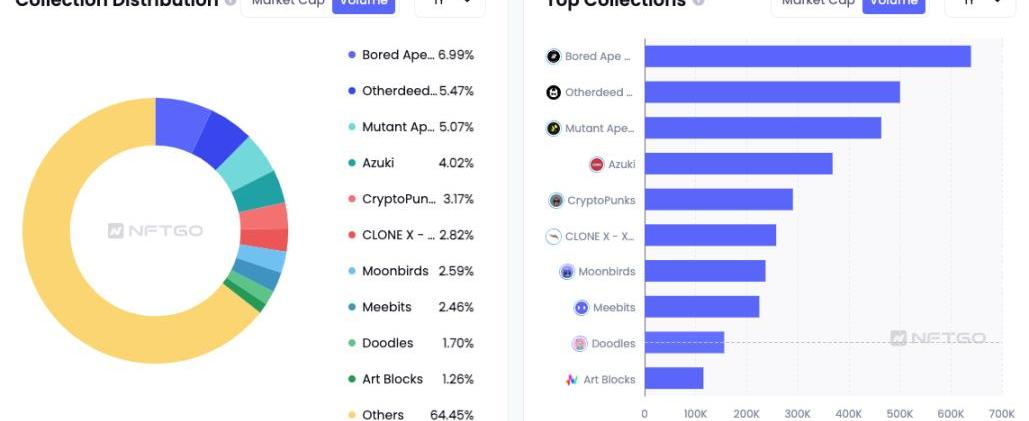Select Volume toggle in Collection Distribution
The width and height of the screenshot is (1029, 421).
pyautogui.click(x=363, y=4)
